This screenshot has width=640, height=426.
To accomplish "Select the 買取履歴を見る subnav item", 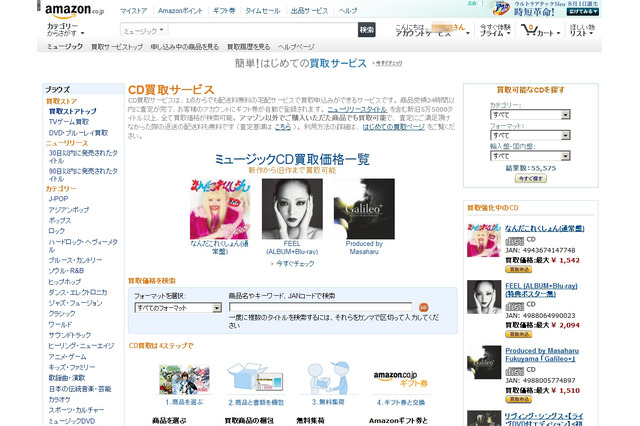I will (x=249, y=47).
